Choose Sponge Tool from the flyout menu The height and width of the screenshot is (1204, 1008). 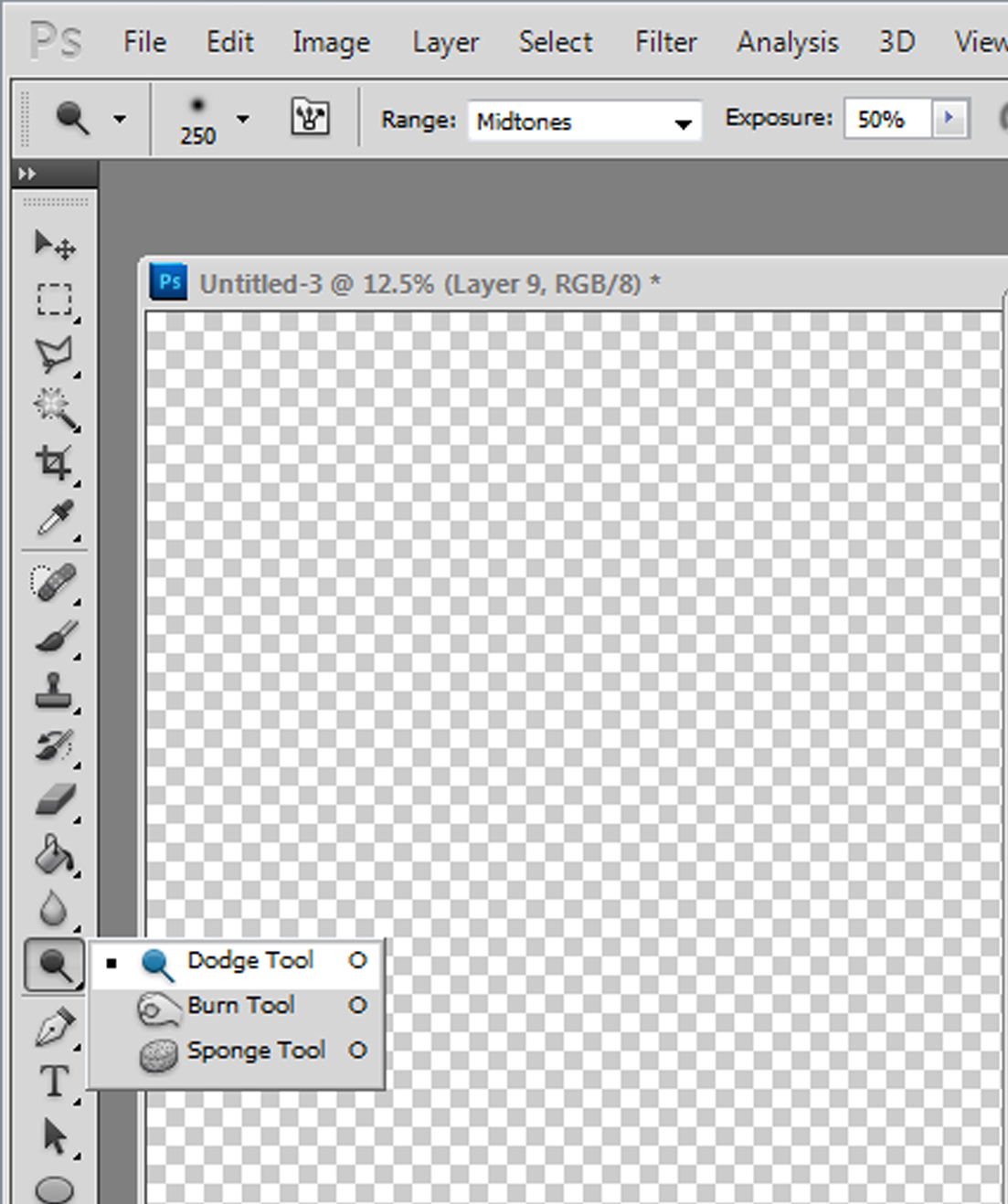tap(237, 1051)
